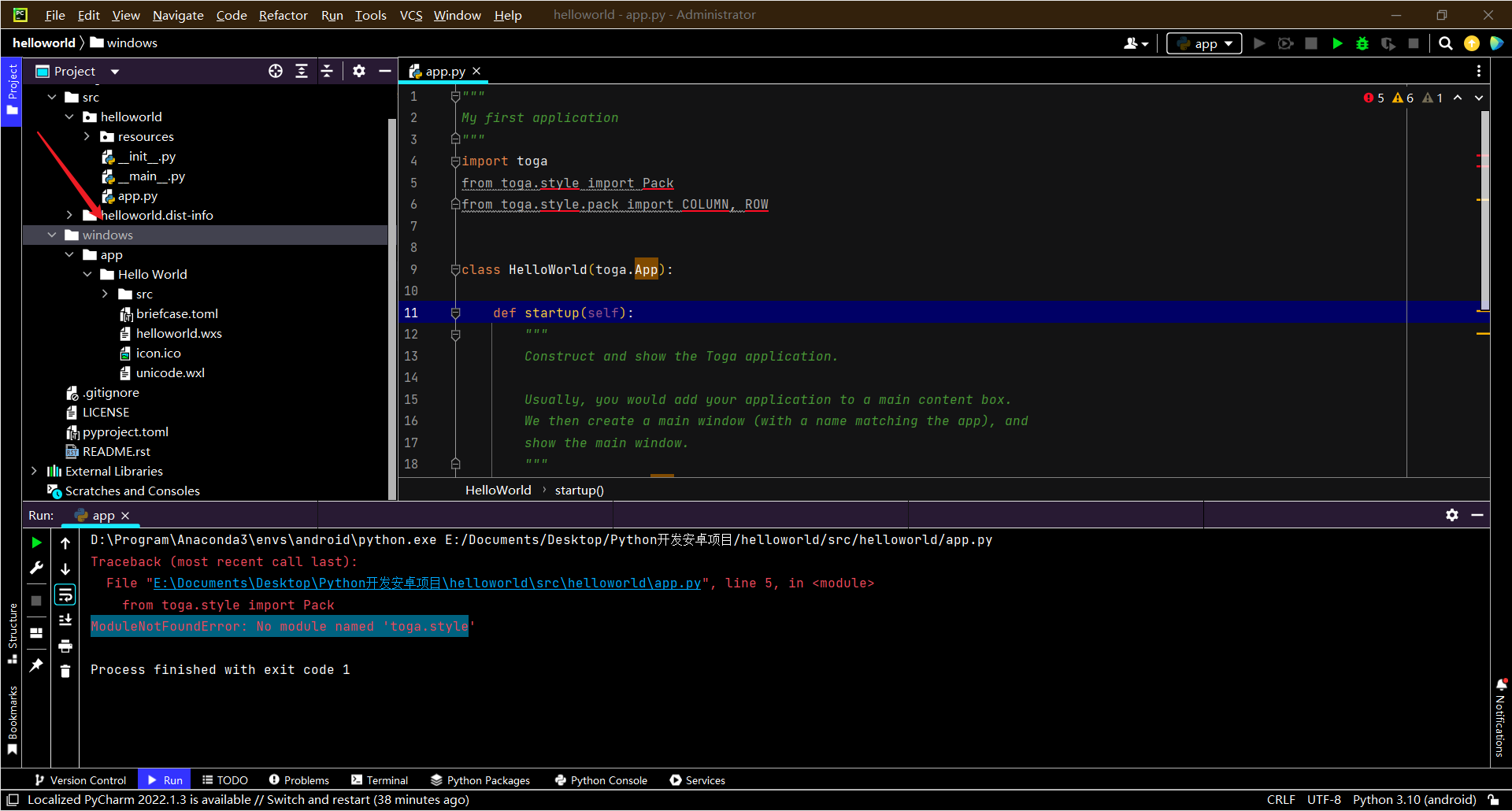
Task: Collapse all items in Project panel
Action: [327, 71]
